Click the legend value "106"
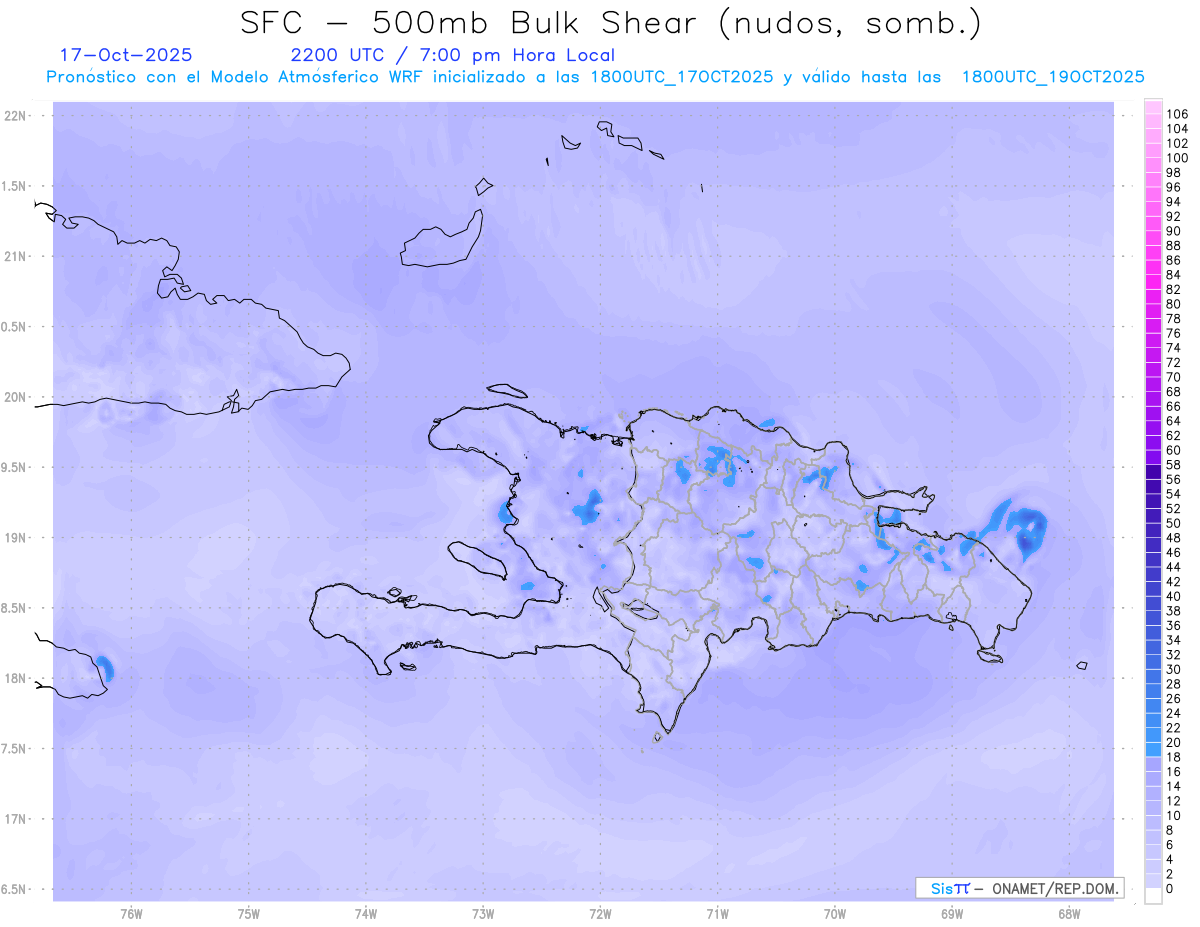Viewport: 1200px width, 927px height. click(1177, 115)
